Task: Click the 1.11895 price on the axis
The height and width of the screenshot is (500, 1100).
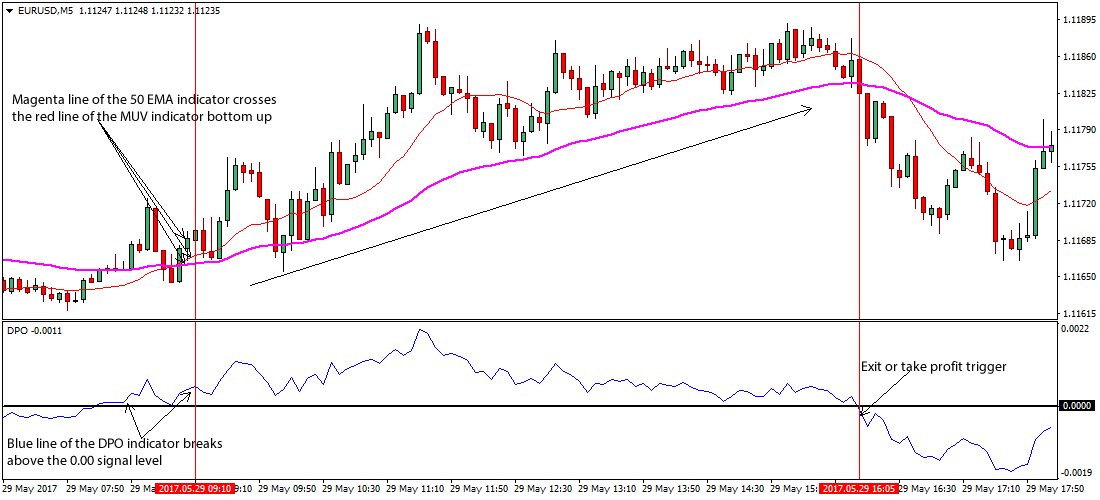Action: pyautogui.click(x=1078, y=20)
